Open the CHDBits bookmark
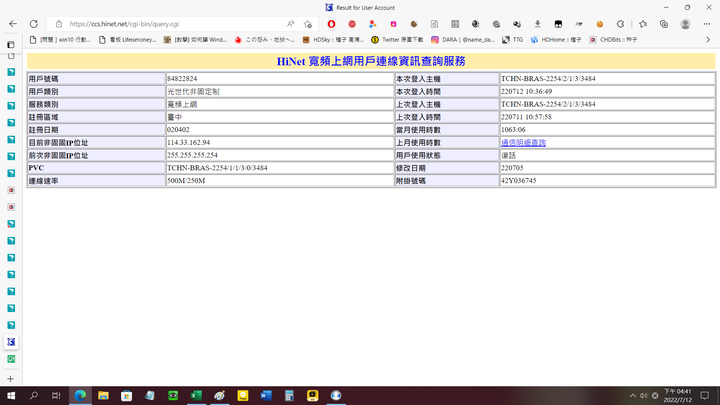 click(x=613, y=40)
